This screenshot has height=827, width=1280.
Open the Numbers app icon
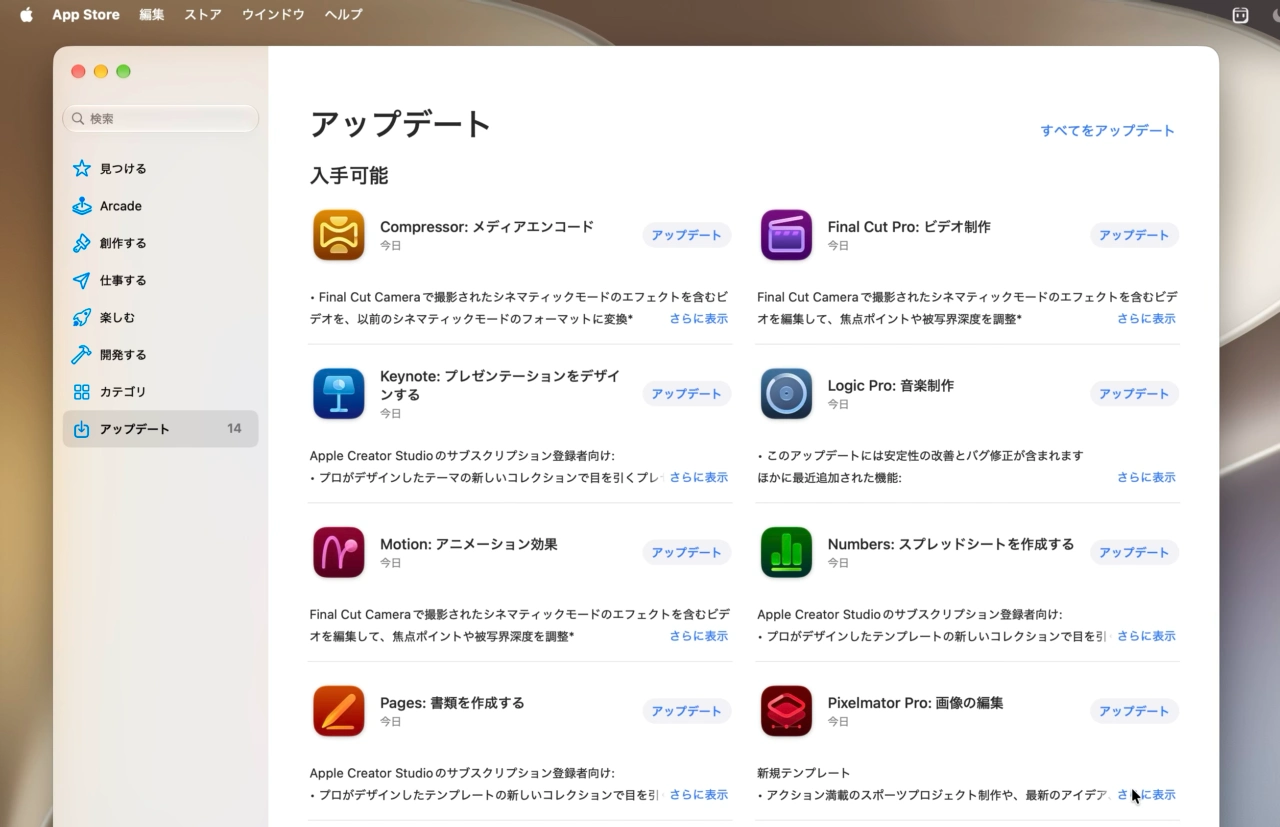point(786,553)
